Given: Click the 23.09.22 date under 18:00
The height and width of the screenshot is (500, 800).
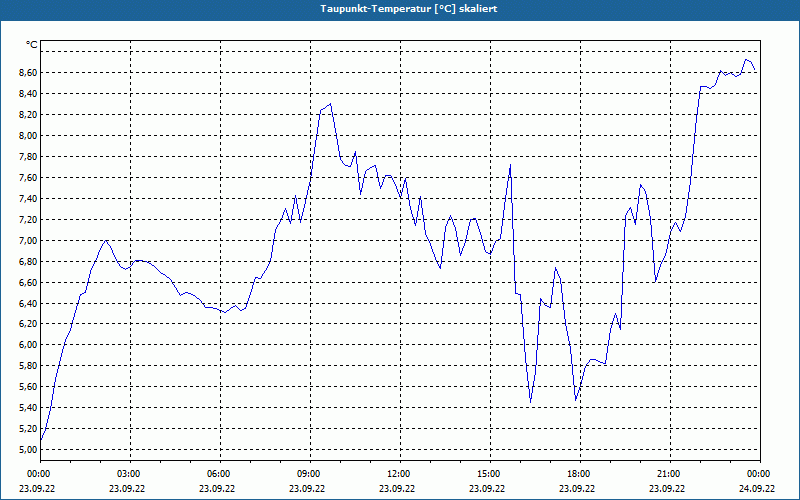Looking at the screenshot, I should 577,488.
